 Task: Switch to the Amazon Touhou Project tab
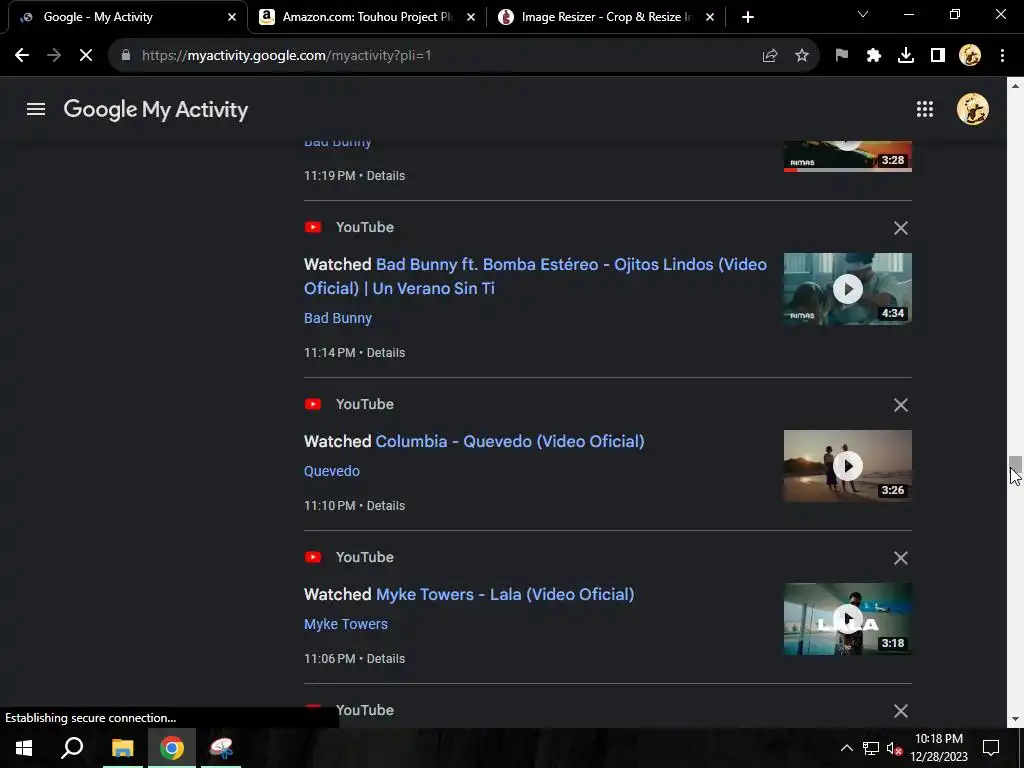[x=367, y=17]
